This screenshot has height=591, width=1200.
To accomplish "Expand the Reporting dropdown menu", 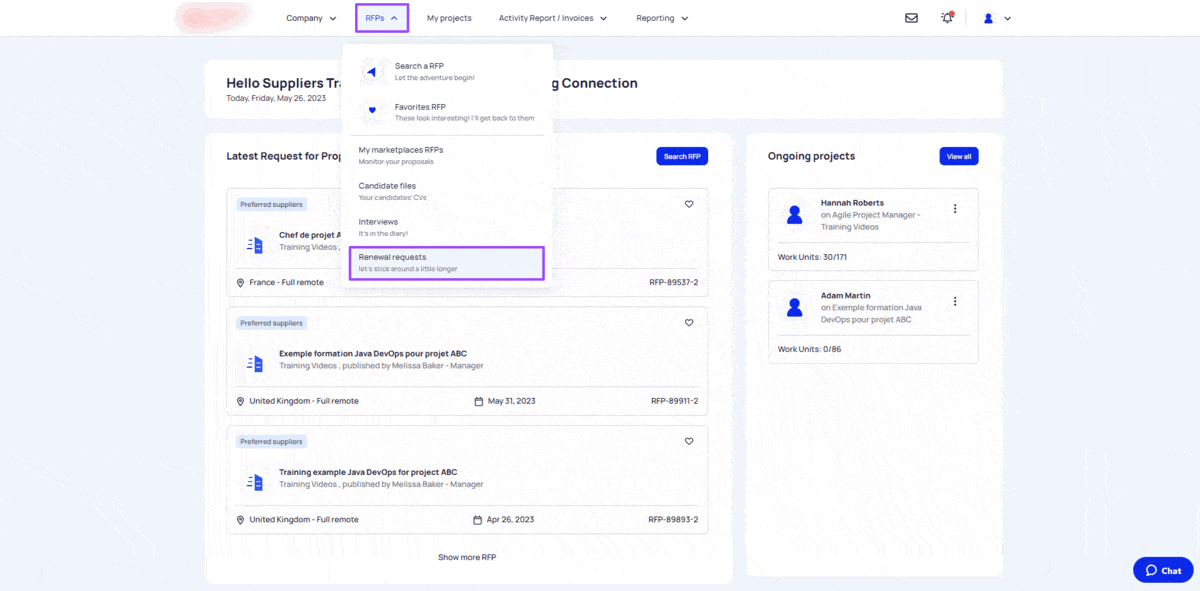I will click(x=662, y=18).
